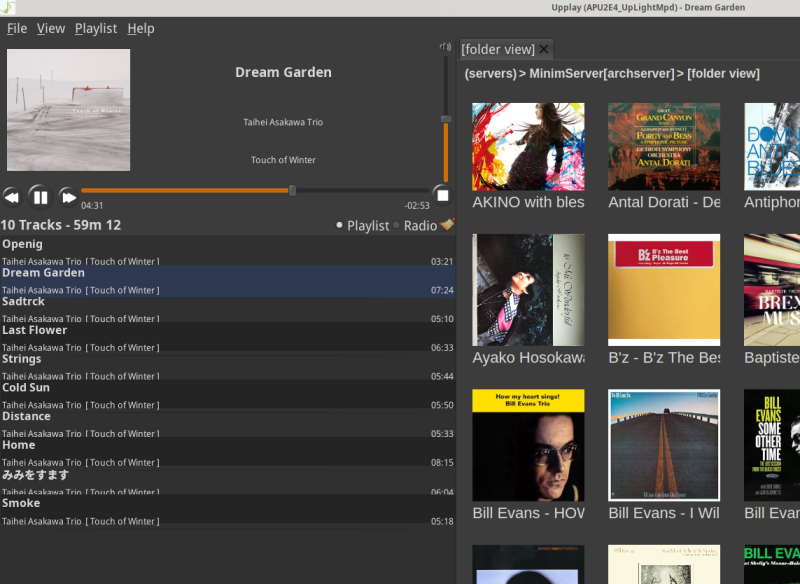Open the AKINO album thumbnail

point(528,146)
